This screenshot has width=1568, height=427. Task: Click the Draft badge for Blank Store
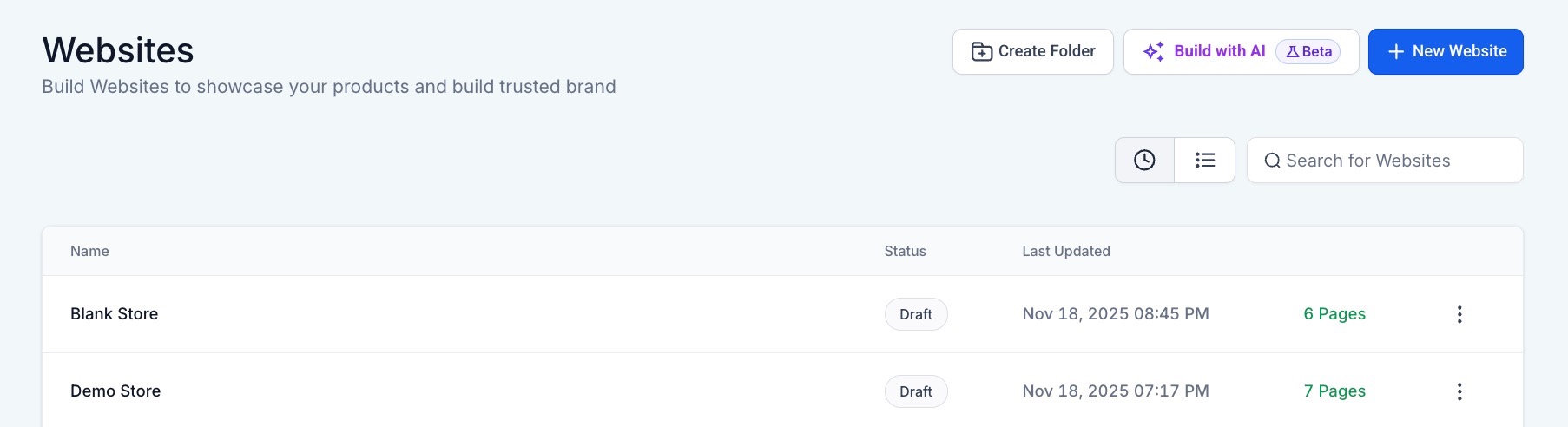coord(915,314)
